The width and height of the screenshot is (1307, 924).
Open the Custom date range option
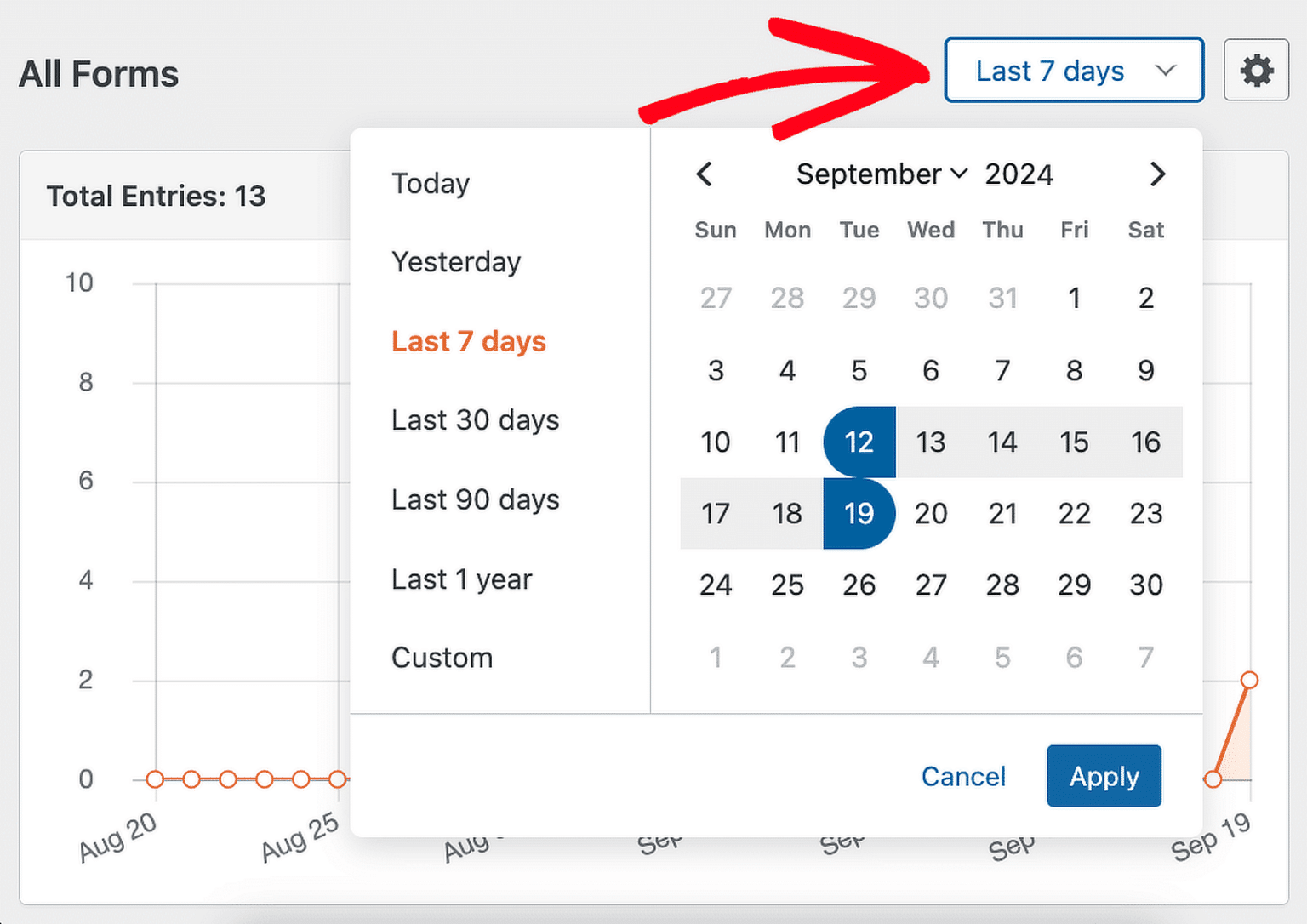pos(442,658)
